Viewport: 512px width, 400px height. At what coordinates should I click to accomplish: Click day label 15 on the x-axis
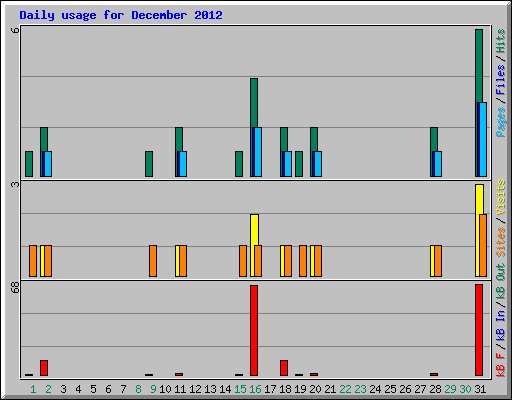[x=240, y=389]
